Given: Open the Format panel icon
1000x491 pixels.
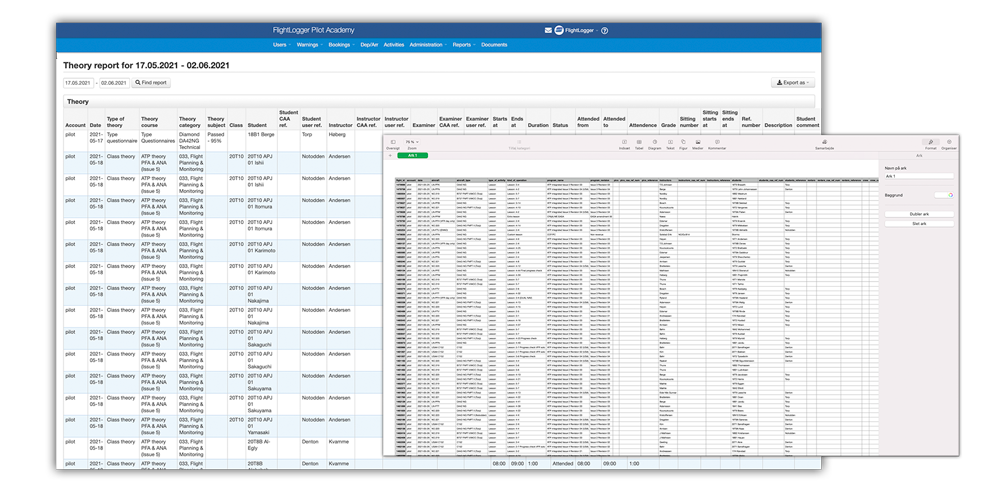Looking at the screenshot, I should [930, 144].
